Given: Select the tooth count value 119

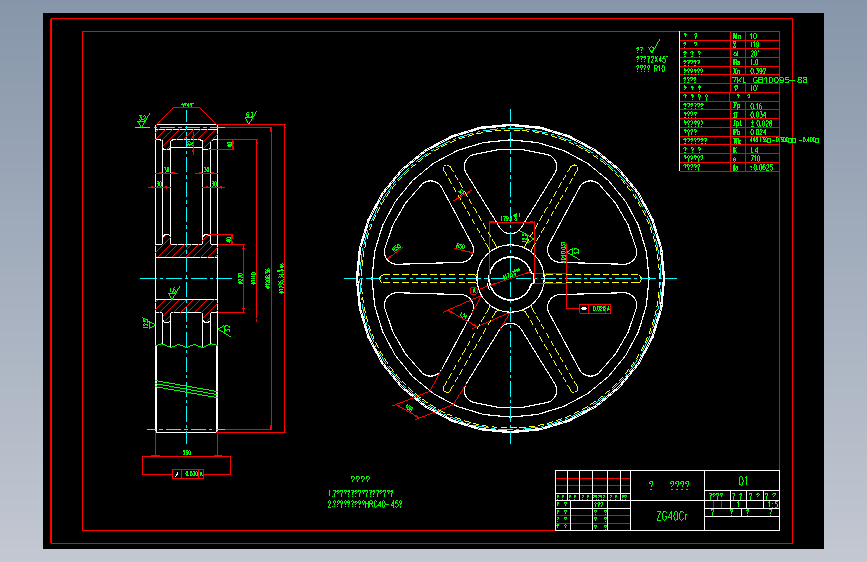Looking at the screenshot, I should tap(754, 45).
